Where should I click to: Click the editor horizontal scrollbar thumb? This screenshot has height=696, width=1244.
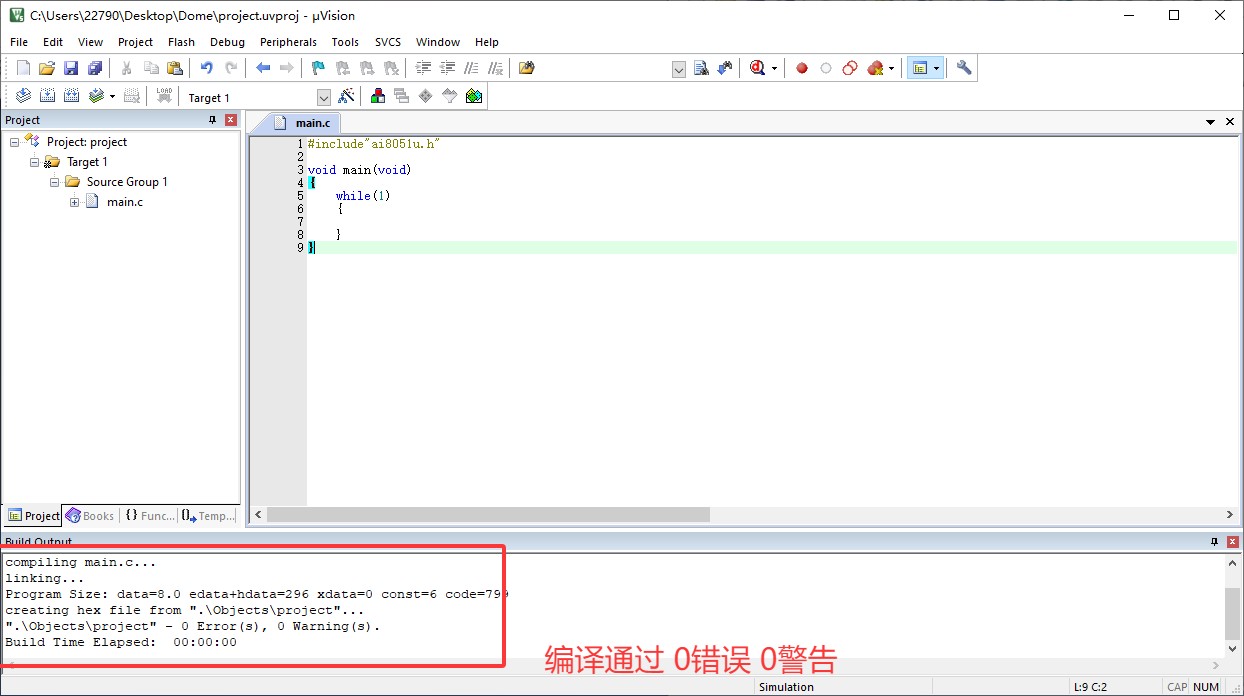[488, 514]
